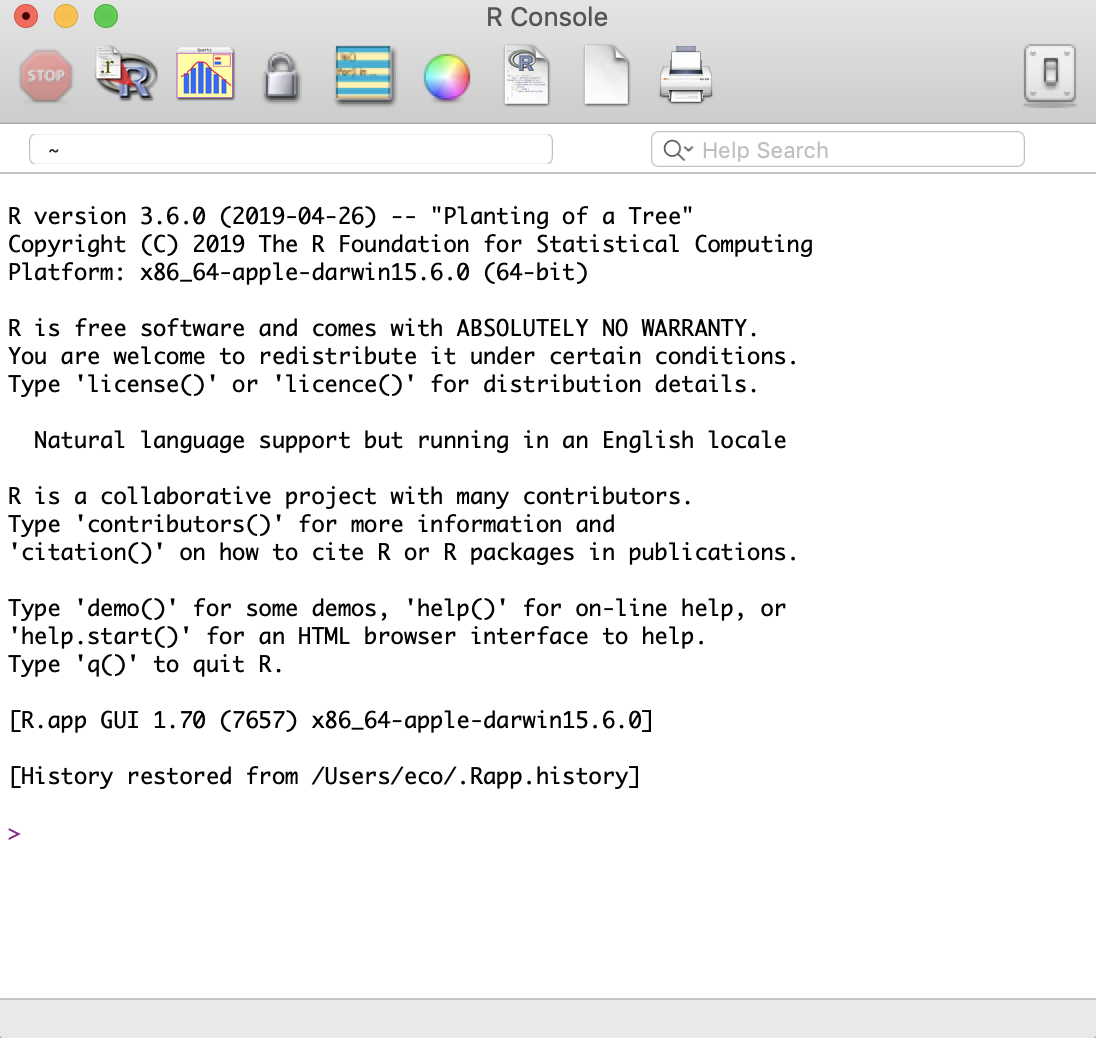
Task: Open the color wheel settings
Action: tap(447, 77)
